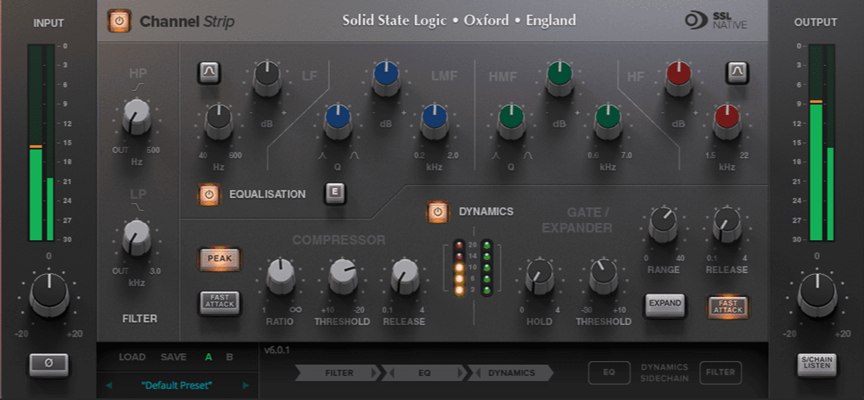864x400 pixels.
Task: Click the HMF frequency kHz knob
Action: pyautogui.click(x=608, y=121)
